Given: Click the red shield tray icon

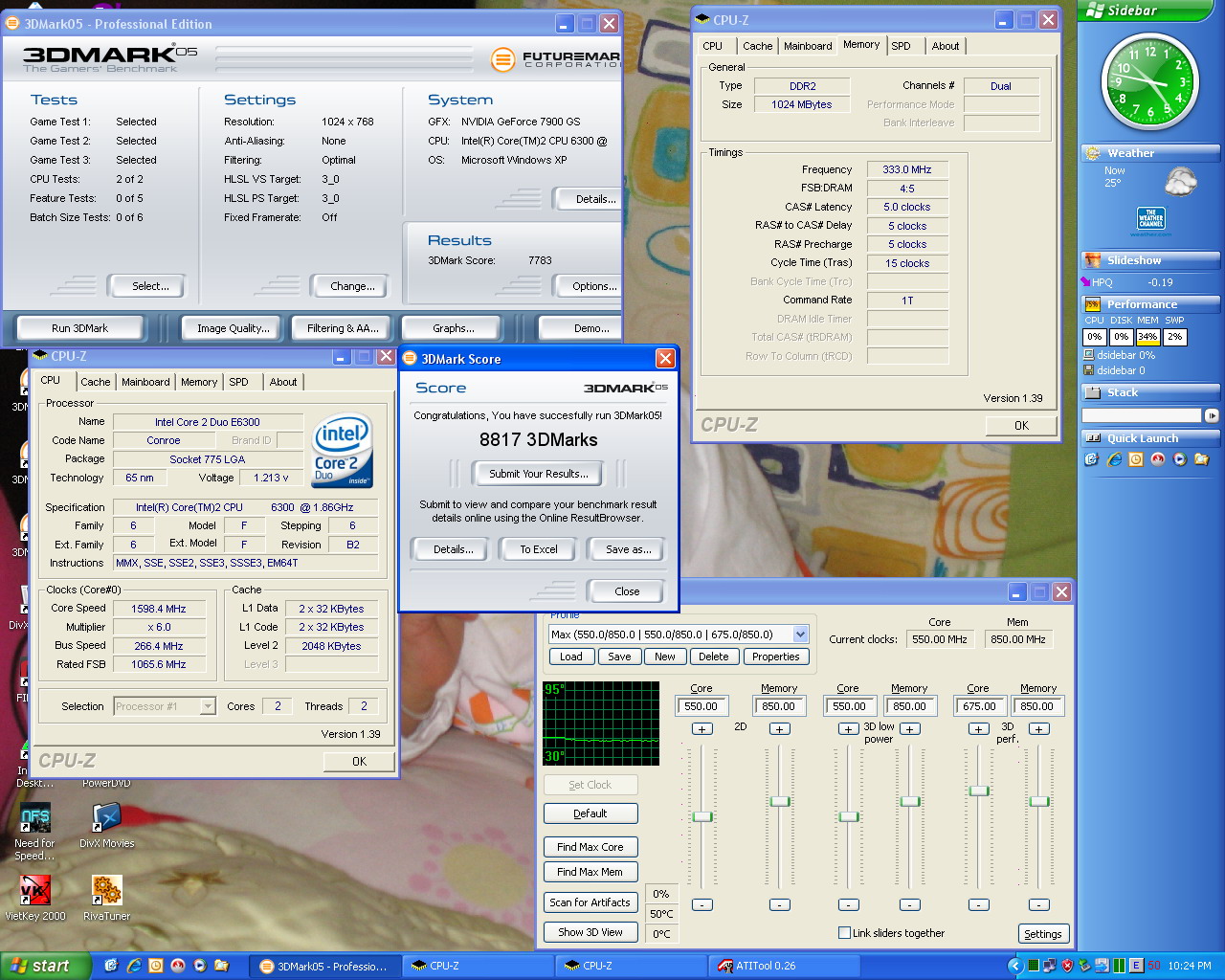Looking at the screenshot, I should tap(1067, 966).
